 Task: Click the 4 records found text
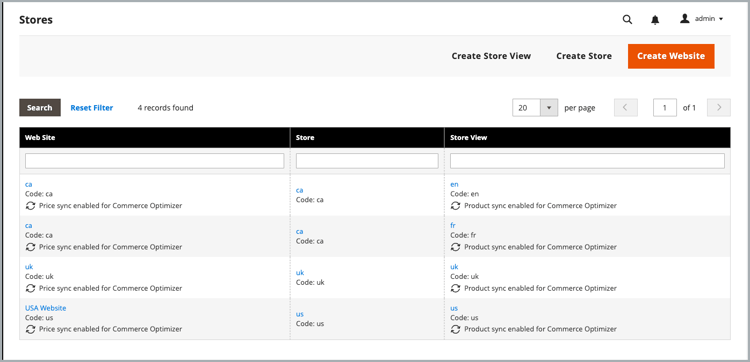point(165,108)
